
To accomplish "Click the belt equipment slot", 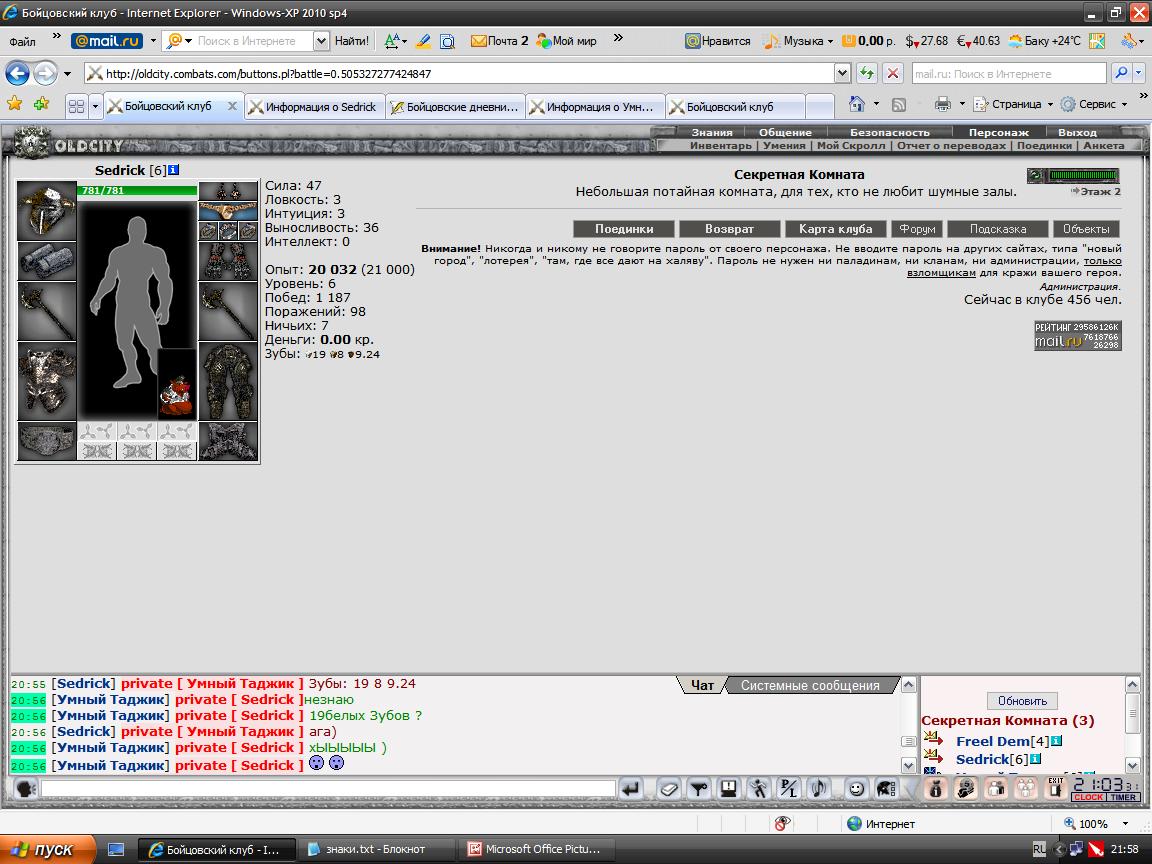I will click(x=46, y=441).
